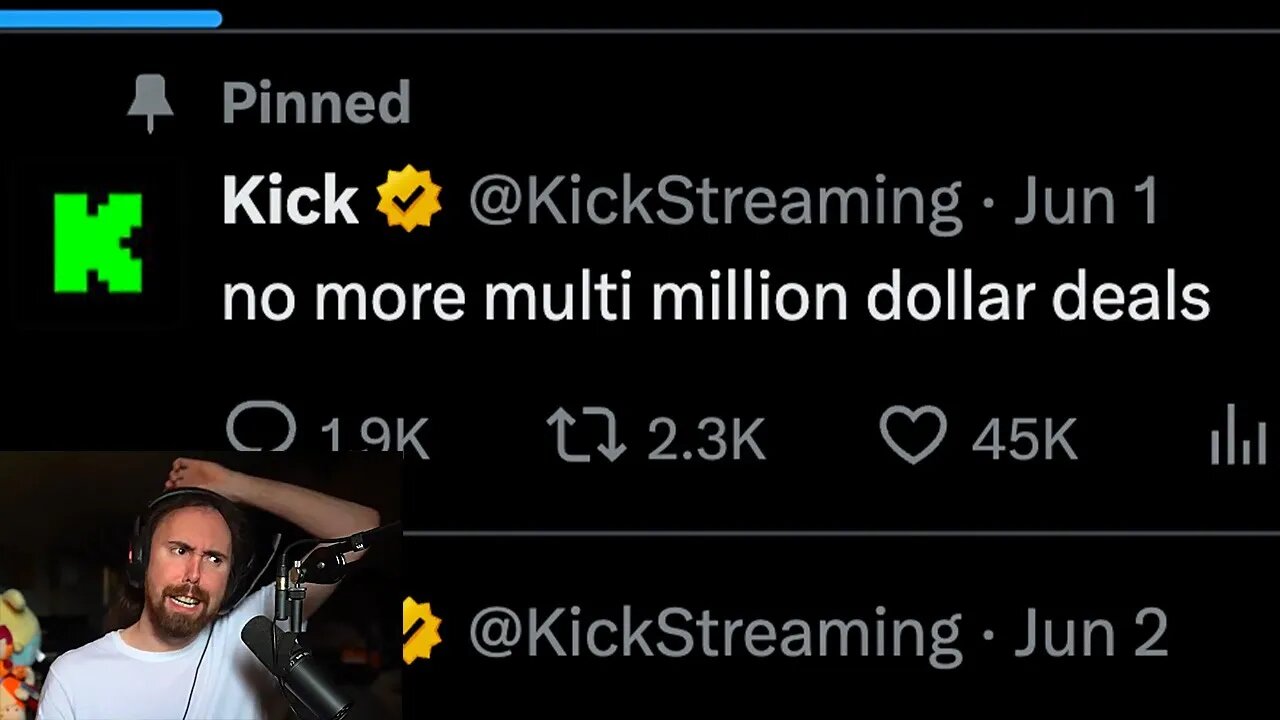Open the tweet analytics bar-chart icon
Image resolution: width=1280 pixels, height=720 pixels.
(1238, 440)
